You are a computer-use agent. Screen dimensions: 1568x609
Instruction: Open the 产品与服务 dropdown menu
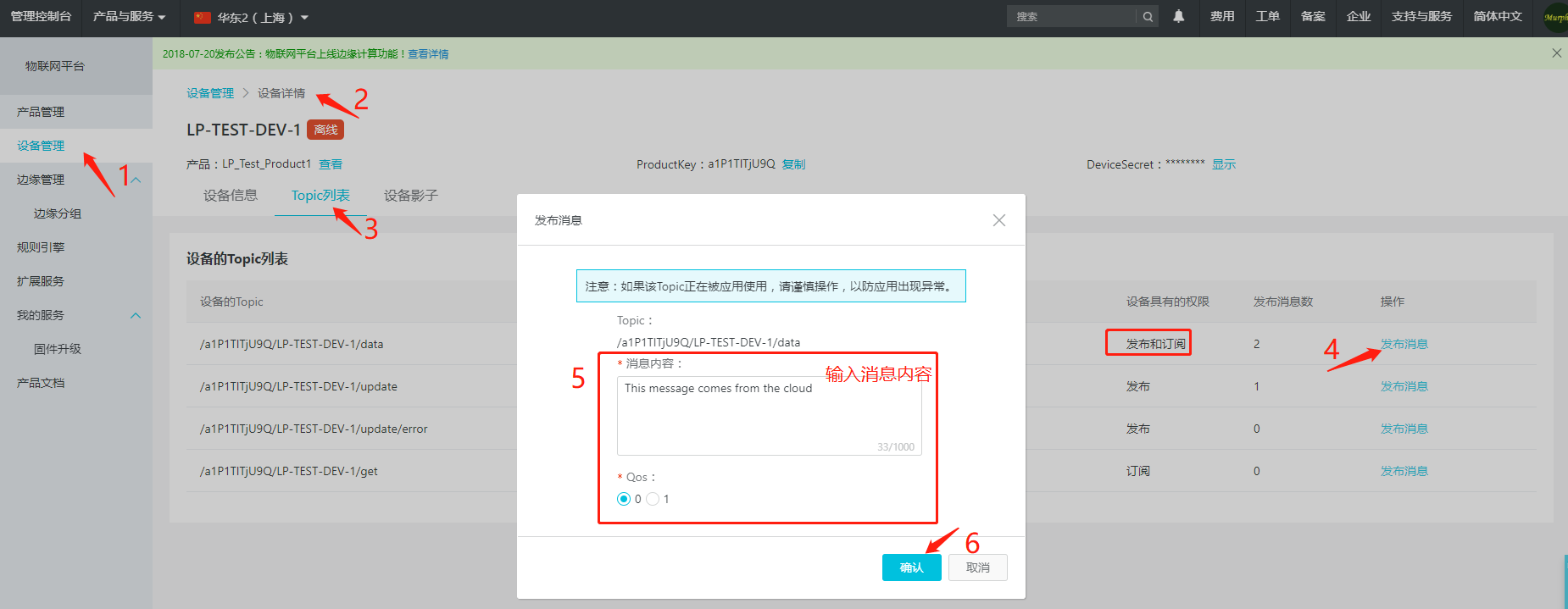tap(129, 17)
